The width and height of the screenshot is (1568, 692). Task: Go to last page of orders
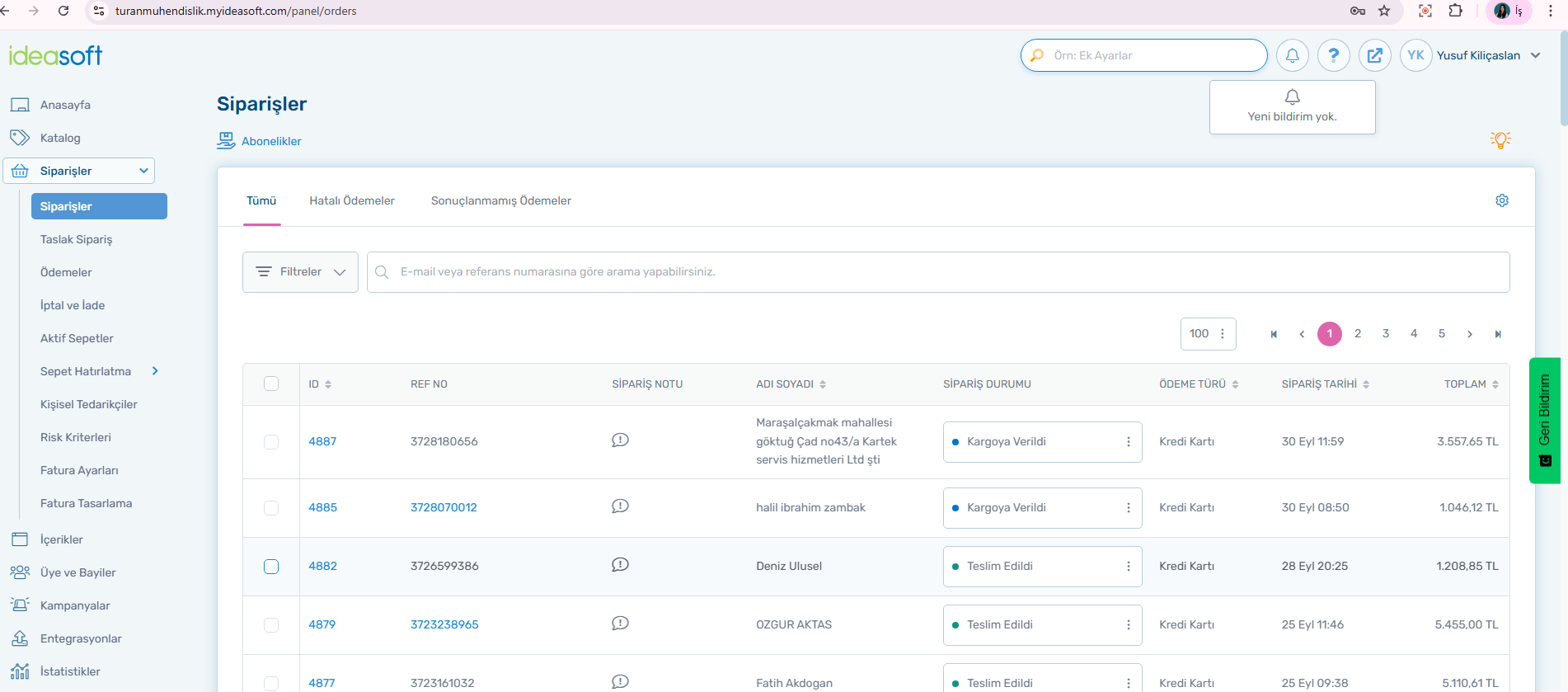coord(1497,334)
